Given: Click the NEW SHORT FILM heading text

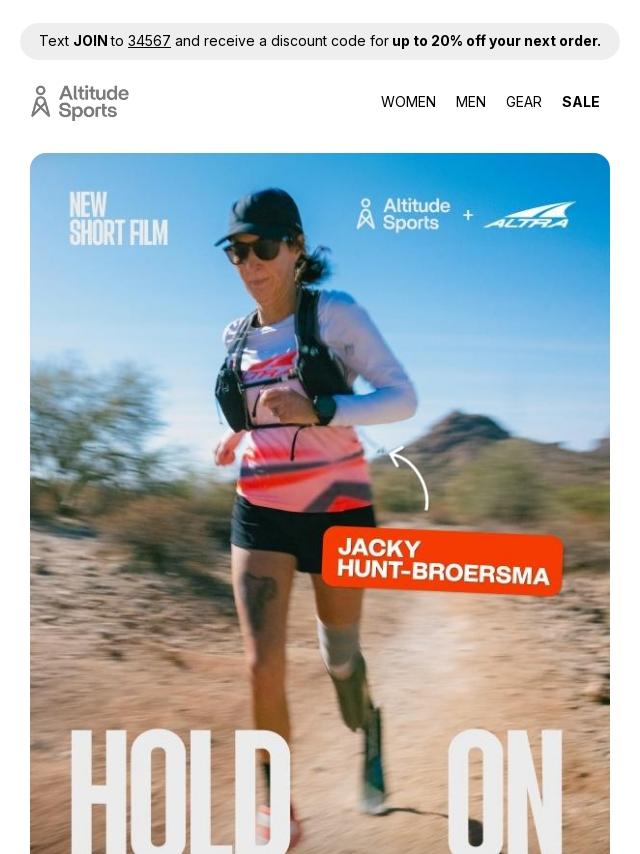Looking at the screenshot, I should [118, 219].
